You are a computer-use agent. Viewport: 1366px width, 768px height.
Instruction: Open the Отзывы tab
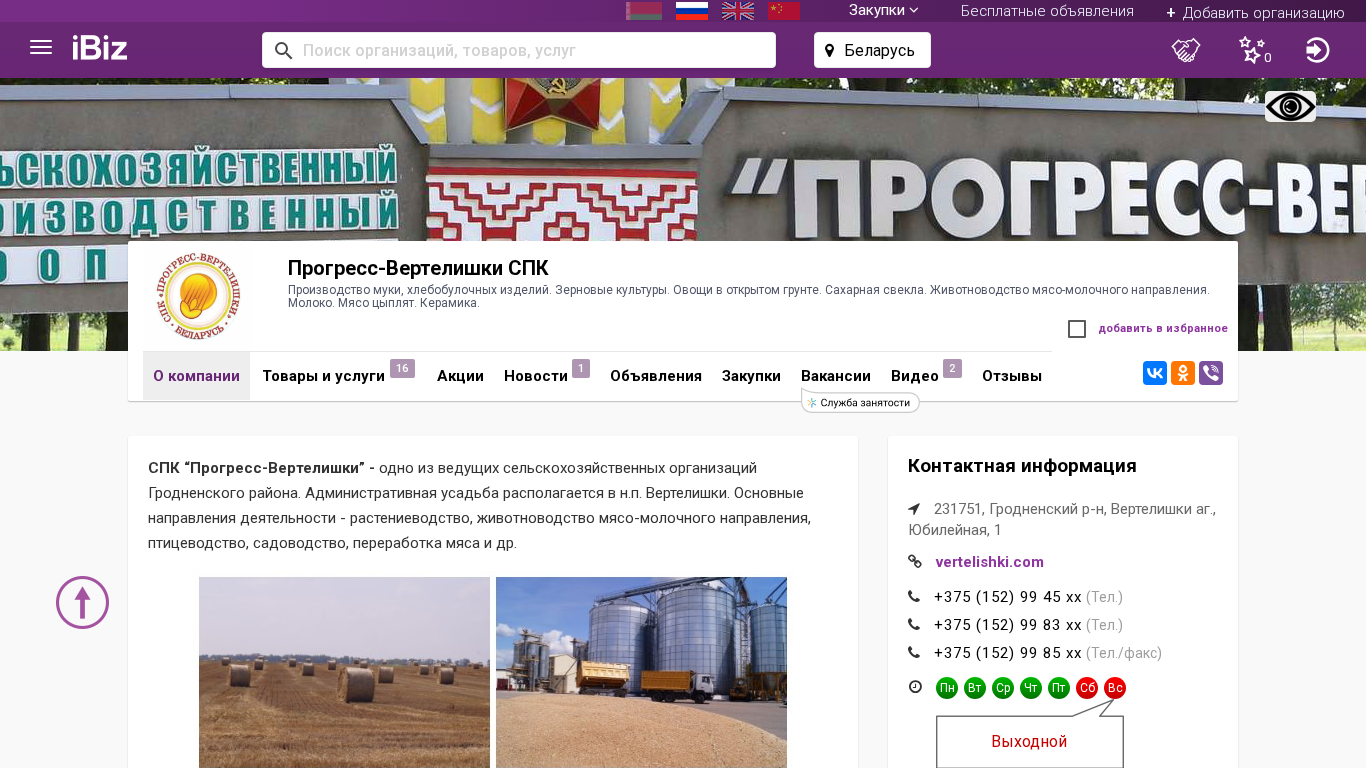tap(1012, 376)
